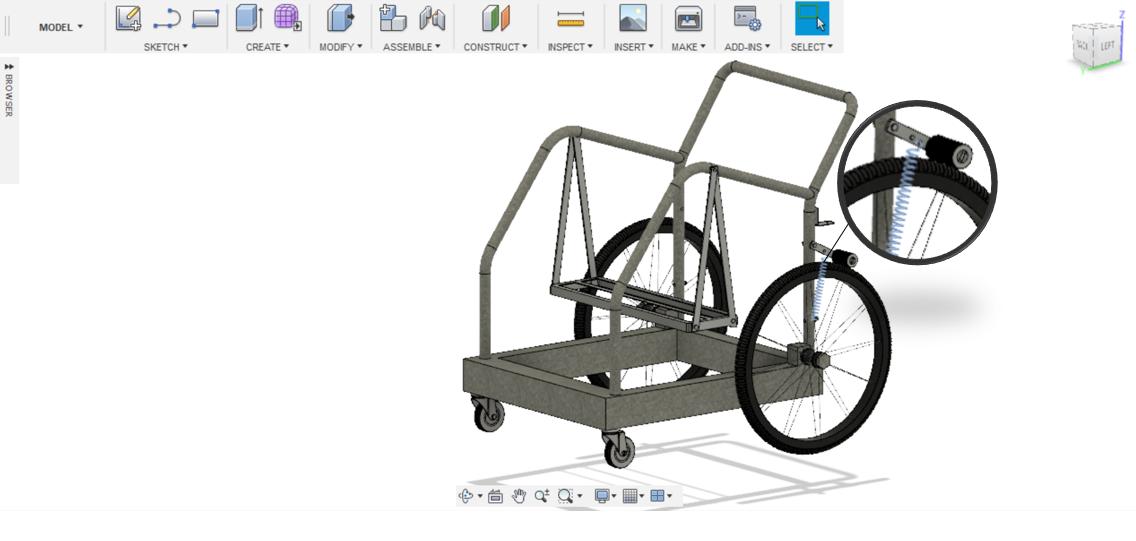Expand the SELECT menu

pos(811,47)
